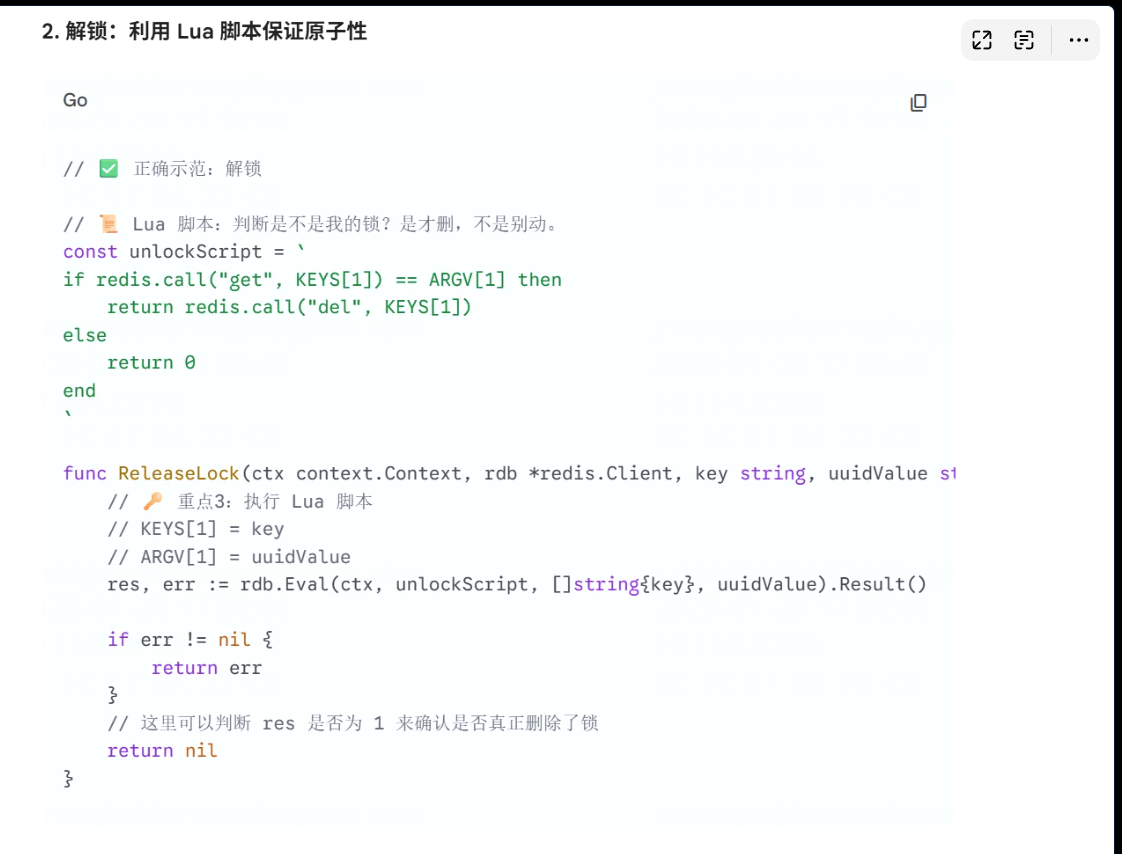Expand the view with the fullscreen arrows icon
1122x854 pixels.
point(982,40)
